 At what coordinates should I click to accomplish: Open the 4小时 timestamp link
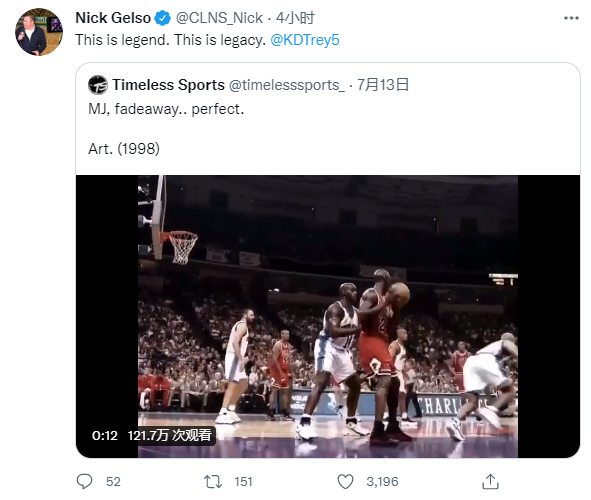295,18
